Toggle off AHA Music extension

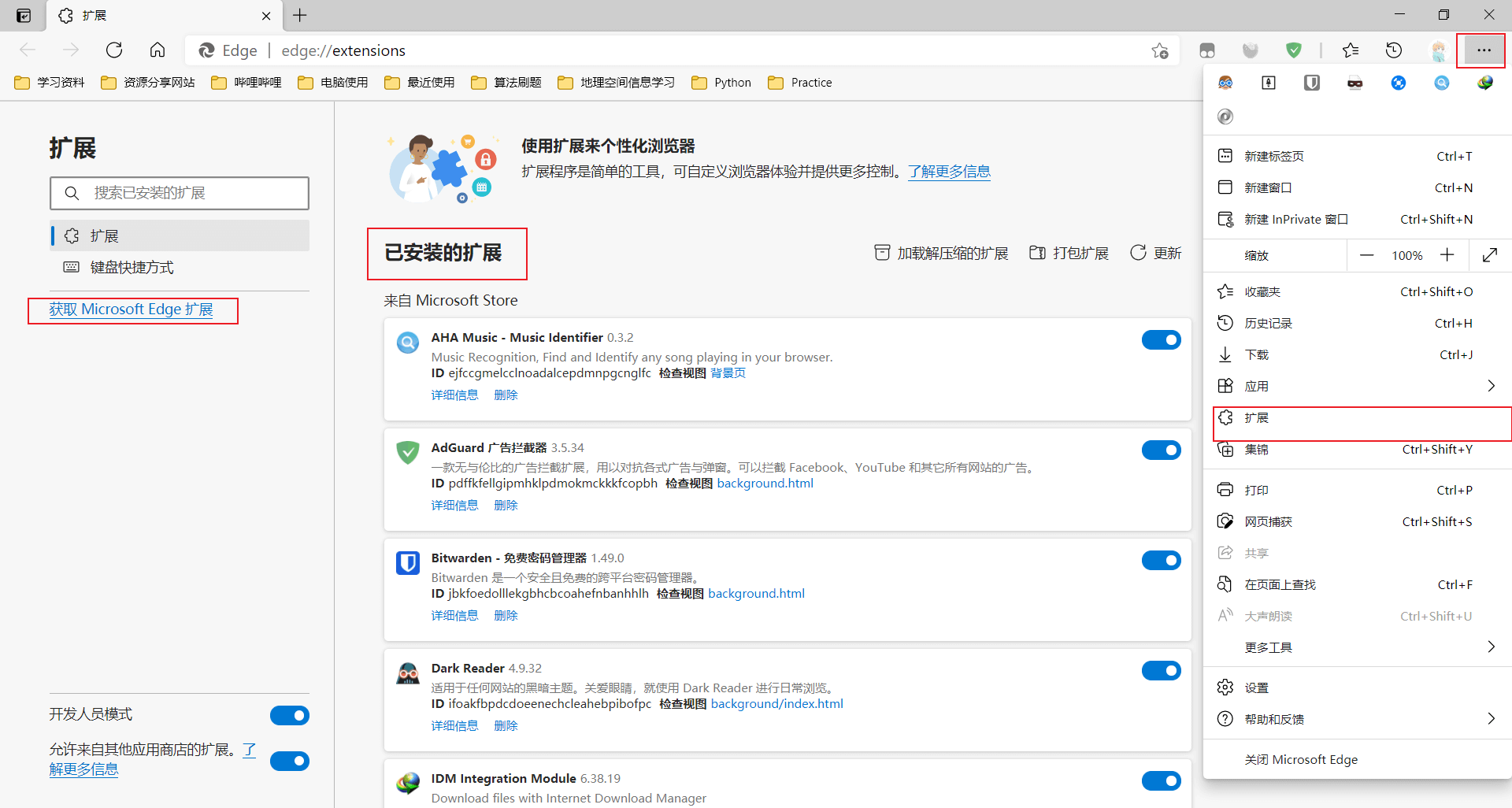1161,339
